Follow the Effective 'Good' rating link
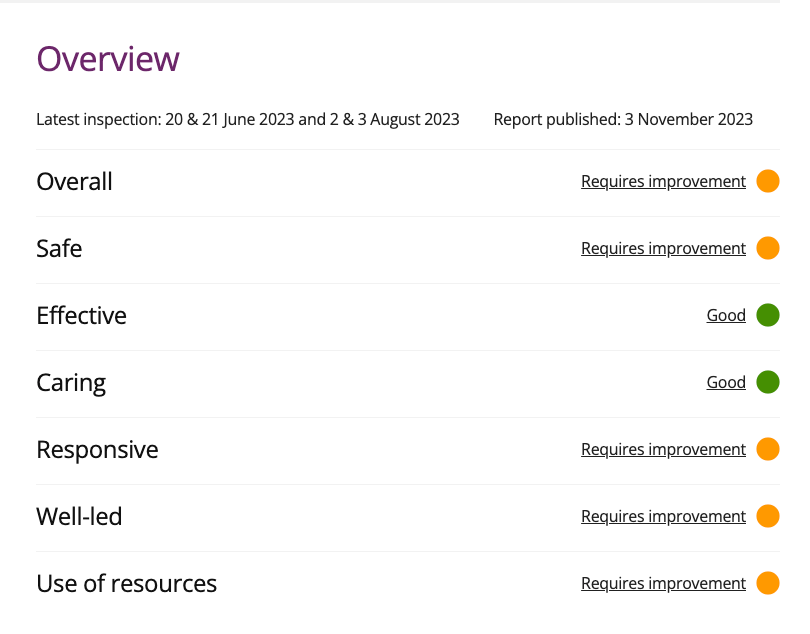 tap(726, 315)
